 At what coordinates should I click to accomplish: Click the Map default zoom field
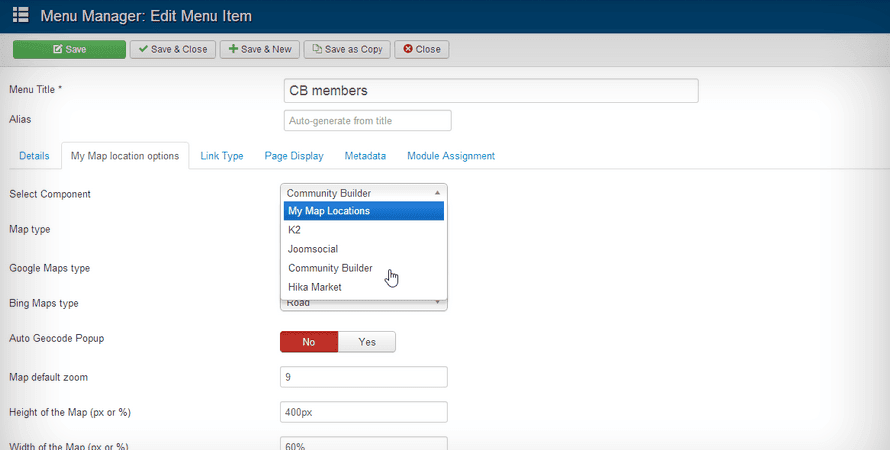tap(364, 377)
